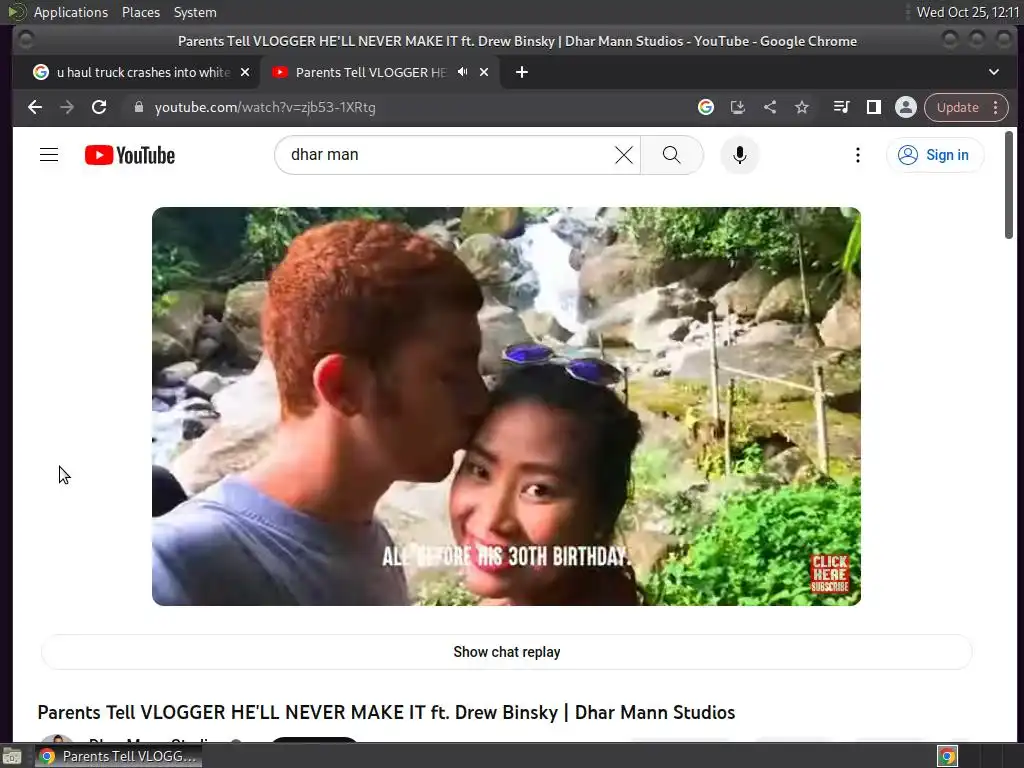Mute the tab via its speaker icon
Screen dimensions: 1024x768
point(462,72)
